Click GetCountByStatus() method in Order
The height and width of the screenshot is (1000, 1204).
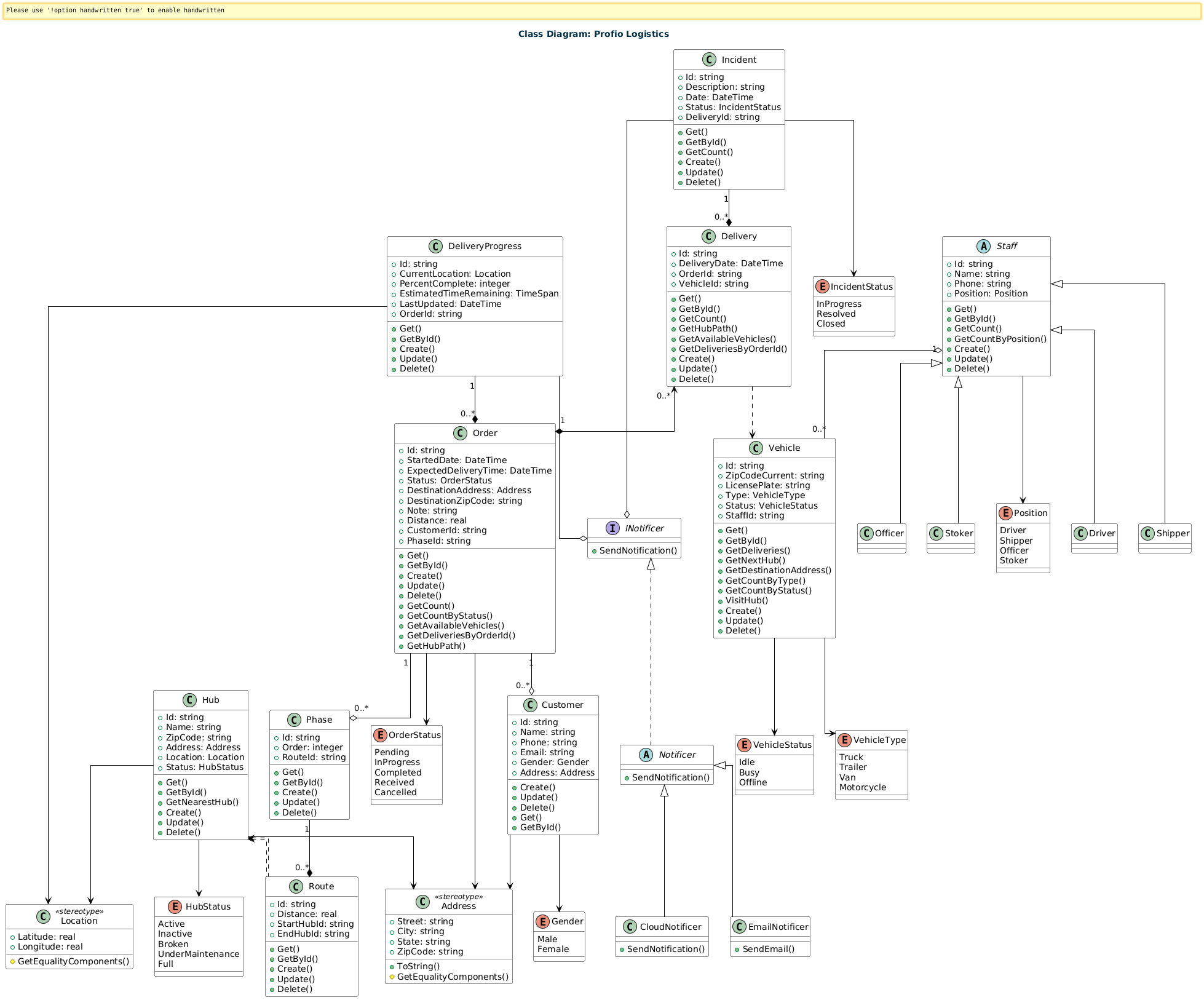point(450,616)
